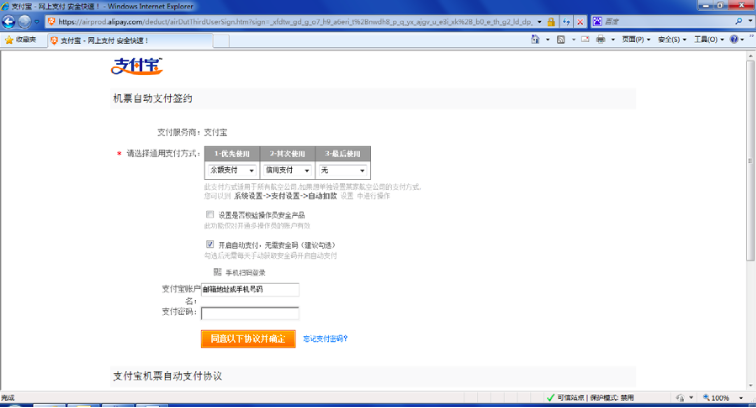
Task: Click the security padlock icon
Action: tap(551, 22)
